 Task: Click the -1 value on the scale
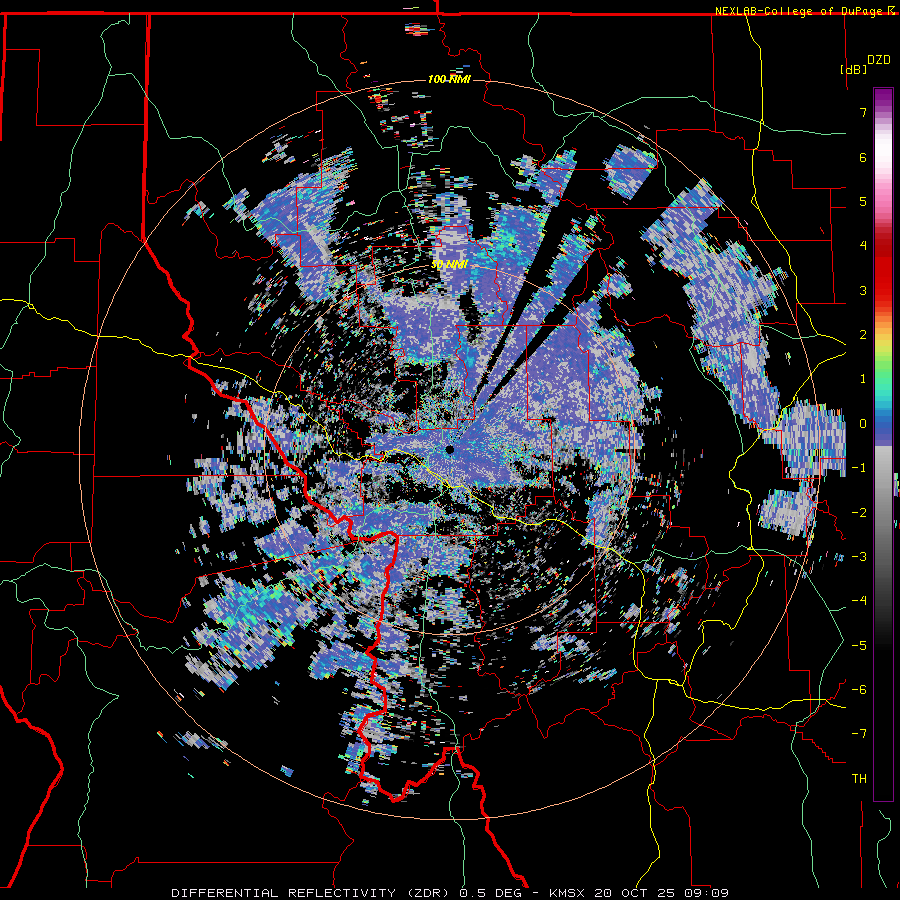(859, 468)
